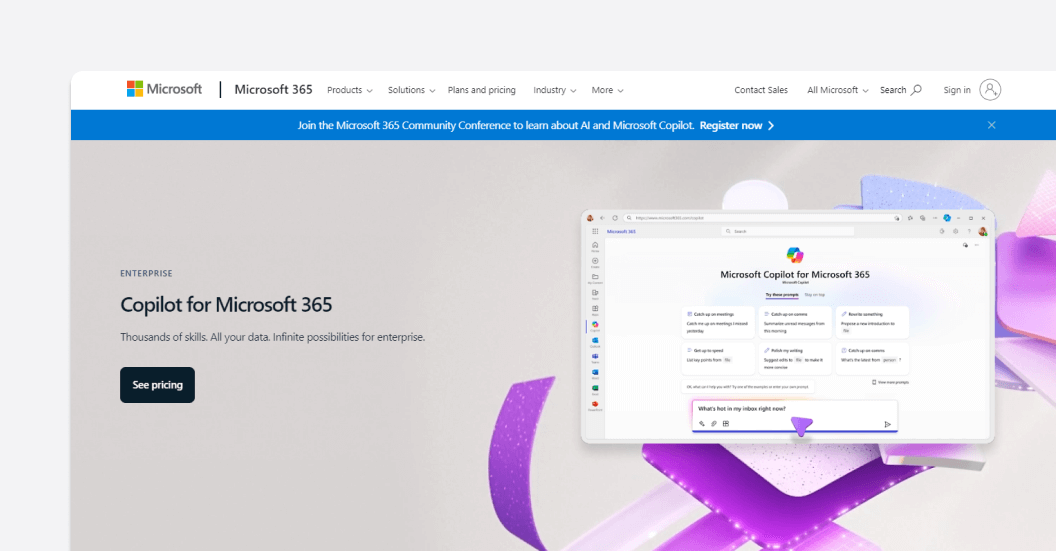Viewport: 1056px width, 551px height.
Task: Click the Polish my writing card
Action: [795, 358]
